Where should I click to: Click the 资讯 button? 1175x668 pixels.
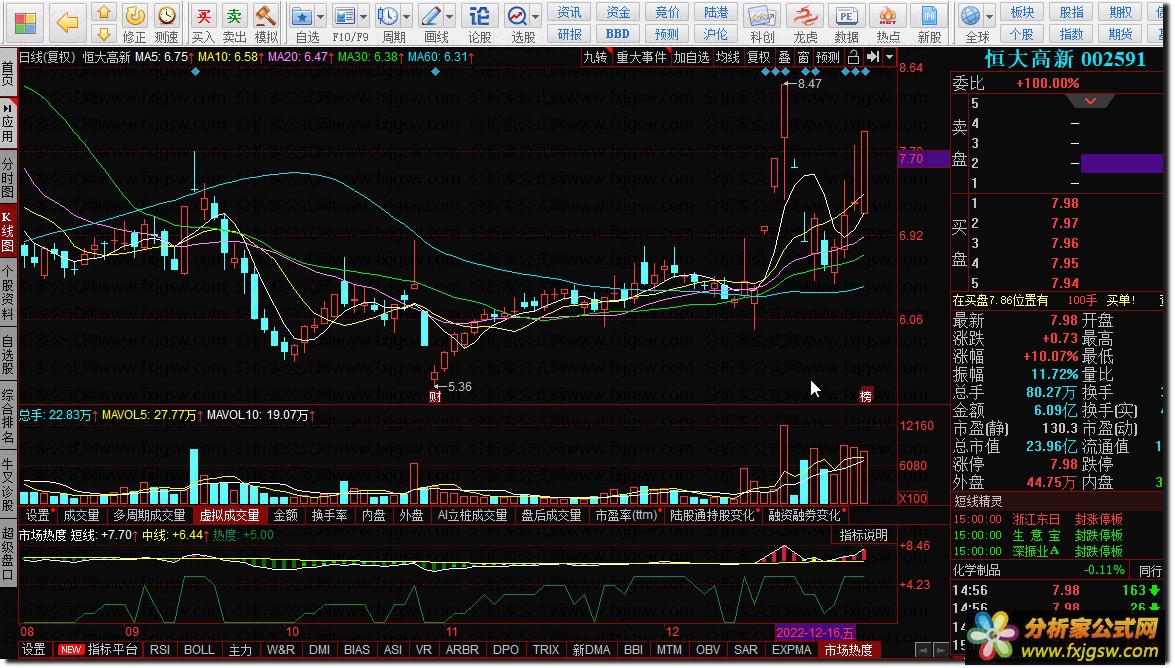click(570, 12)
